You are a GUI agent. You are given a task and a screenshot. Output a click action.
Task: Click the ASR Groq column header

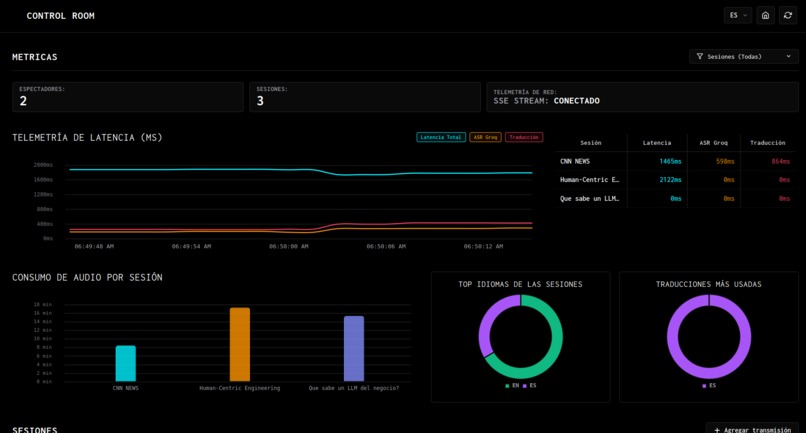tap(713, 143)
